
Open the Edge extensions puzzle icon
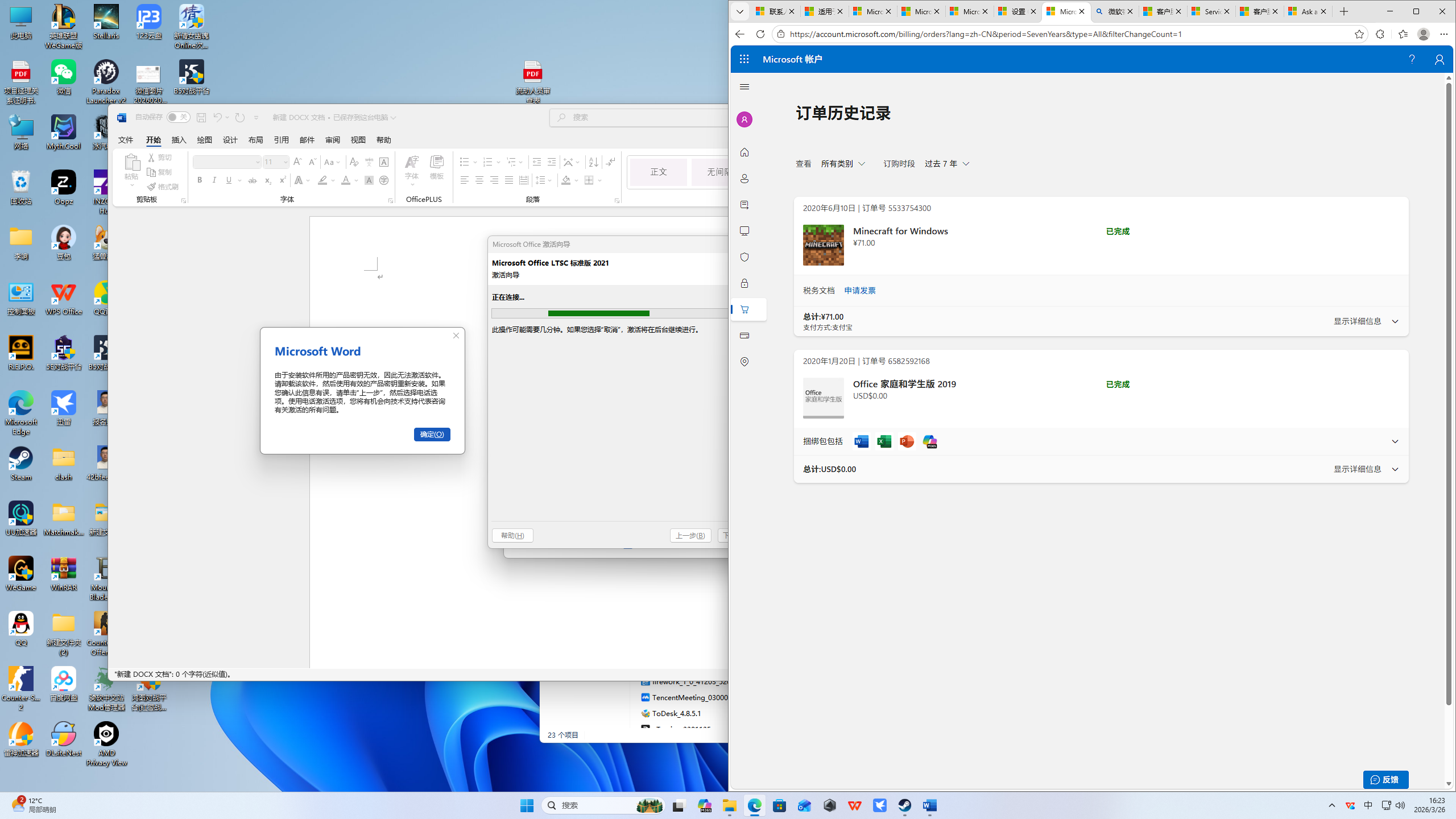[1380, 34]
